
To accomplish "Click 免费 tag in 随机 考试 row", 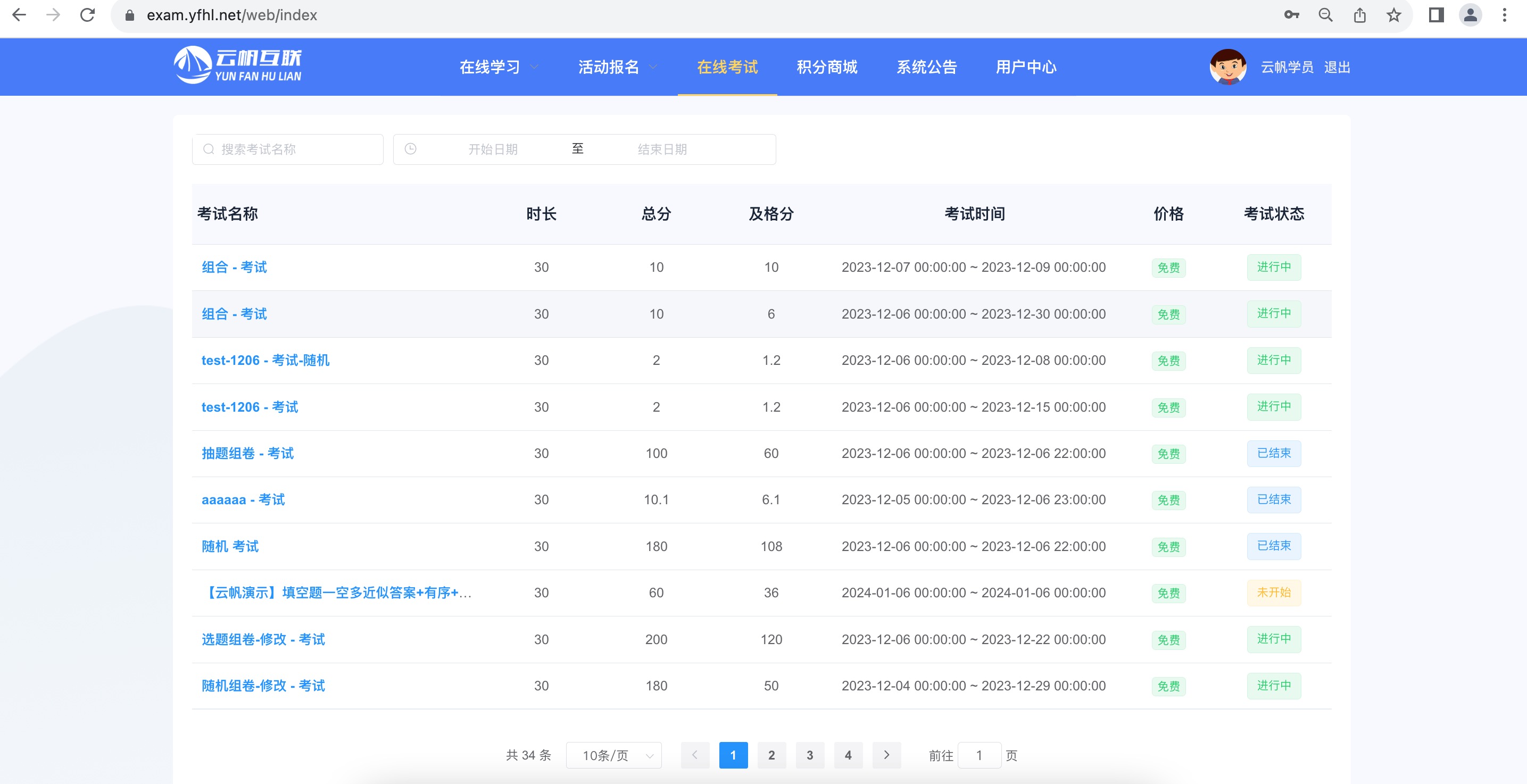I will click(x=1168, y=547).
